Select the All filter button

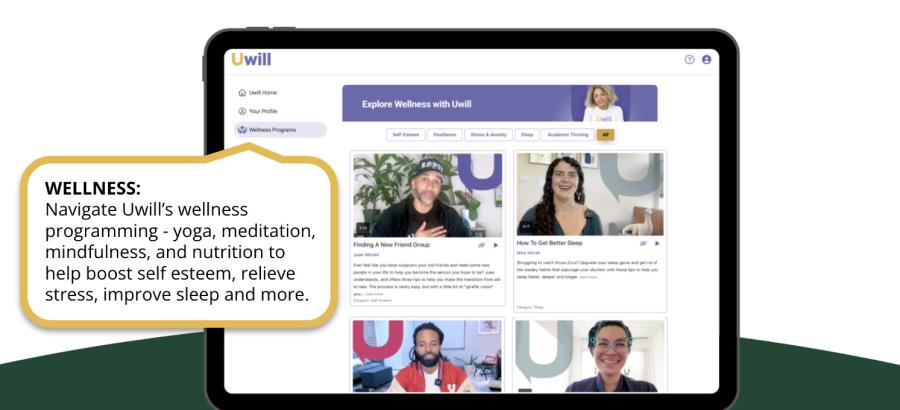pos(606,134)
